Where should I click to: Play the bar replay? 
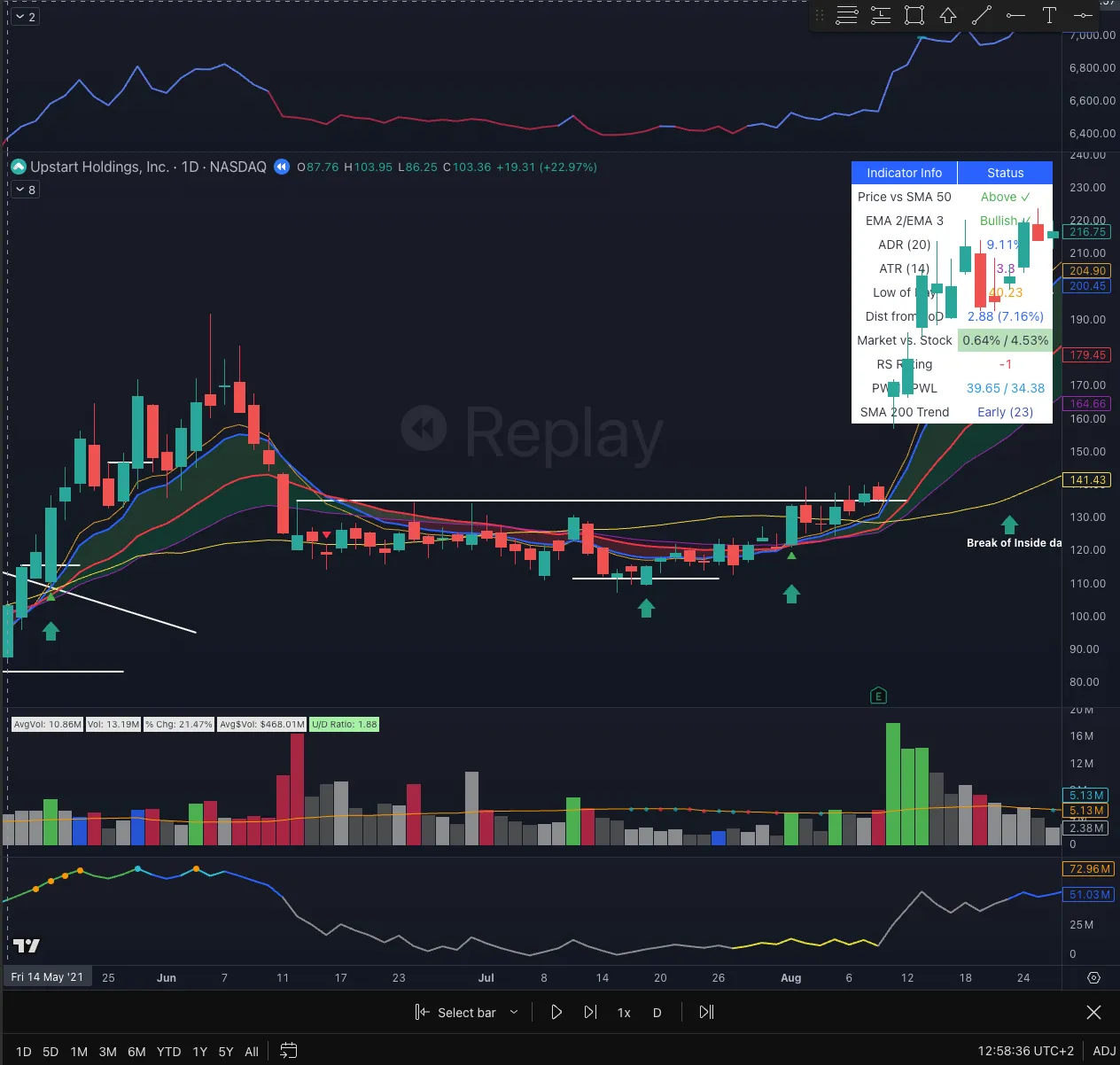(x=556, y=1012)
